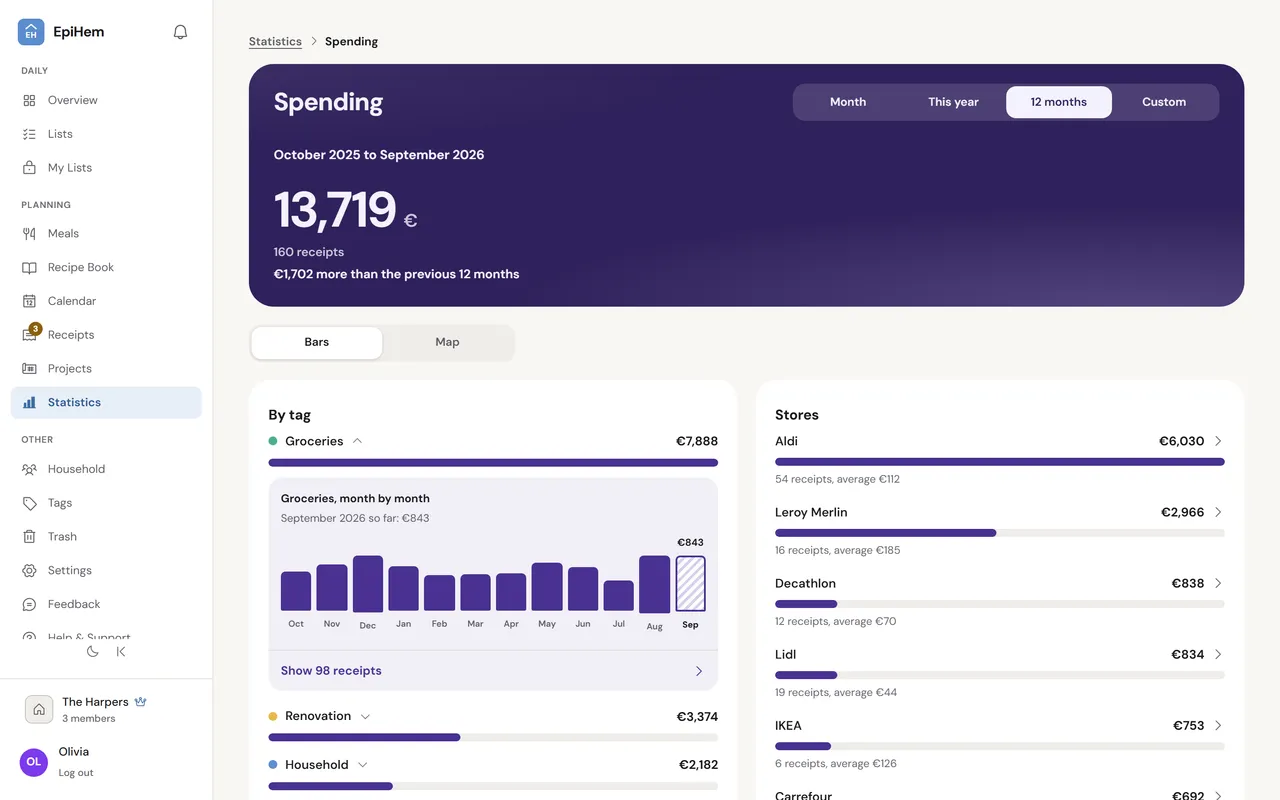The width and height of the screenshot is (1280, 800).
Task: Click the striped Sep bar in chart
Action: pos(690,583)
